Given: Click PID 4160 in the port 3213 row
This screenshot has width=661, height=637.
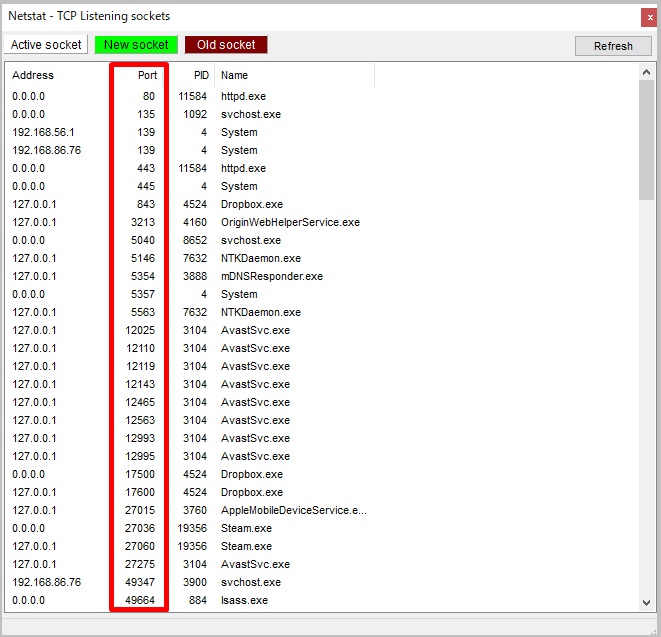Looking at the screenshot, I should tap(195, 222).
